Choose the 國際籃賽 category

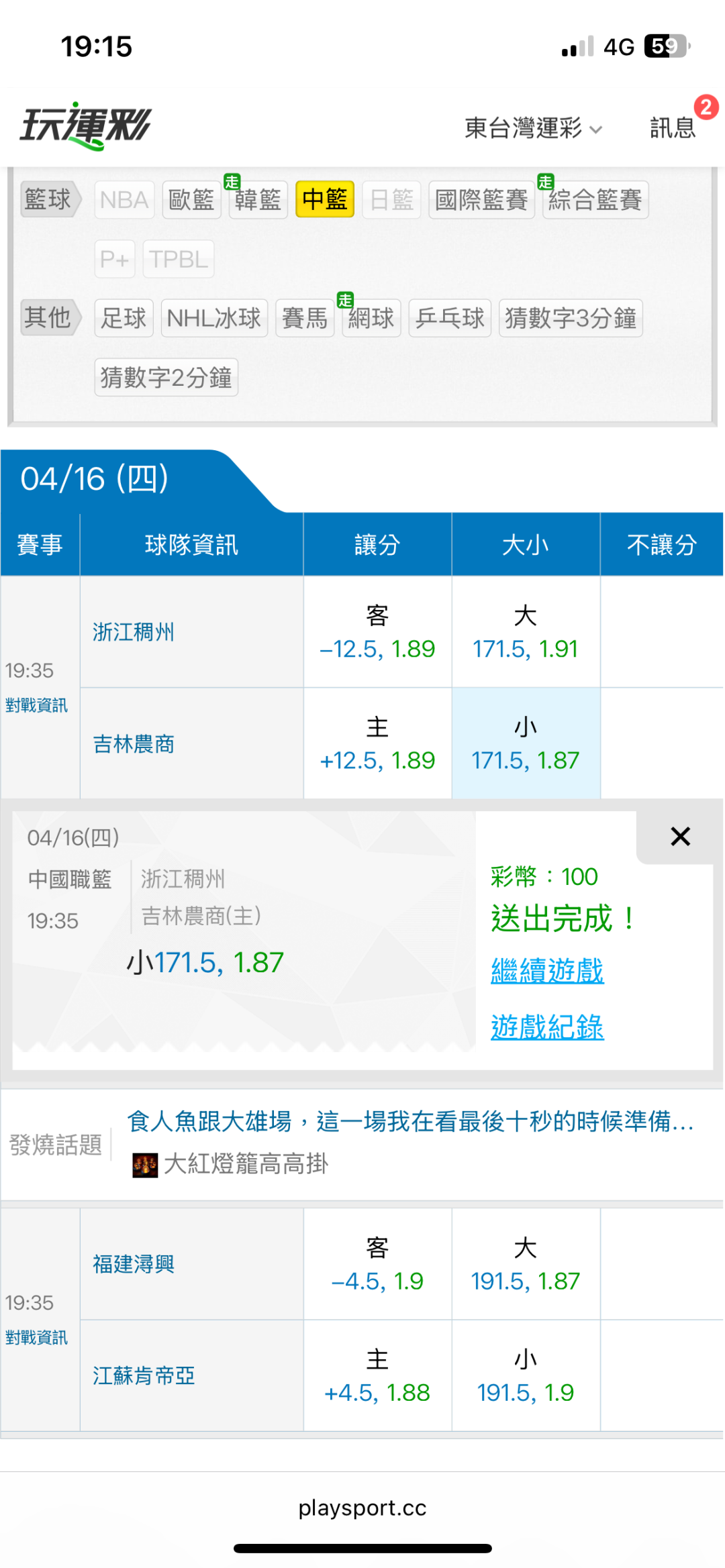pyautogui.click(x=481, y=200)
